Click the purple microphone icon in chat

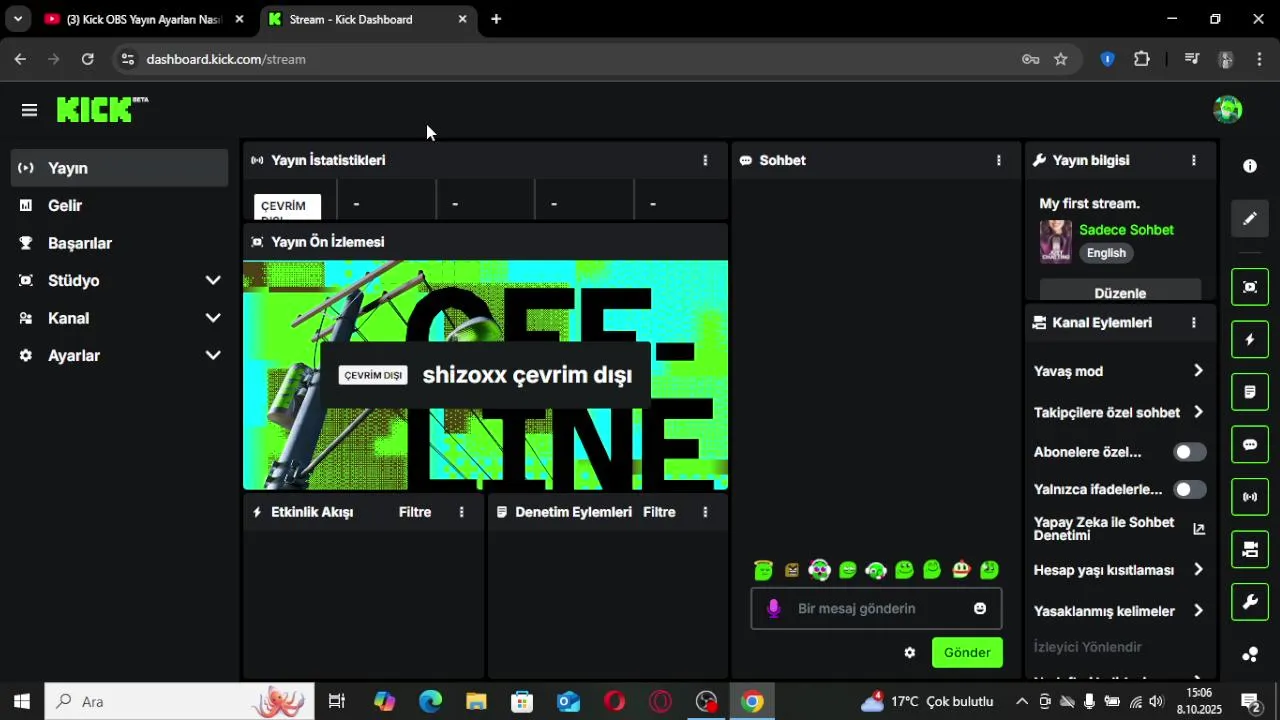tap(773, 608)
